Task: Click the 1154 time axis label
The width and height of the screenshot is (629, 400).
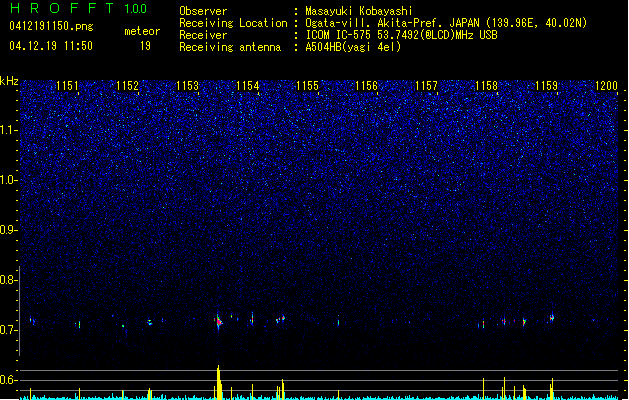Action: point(248,86)
